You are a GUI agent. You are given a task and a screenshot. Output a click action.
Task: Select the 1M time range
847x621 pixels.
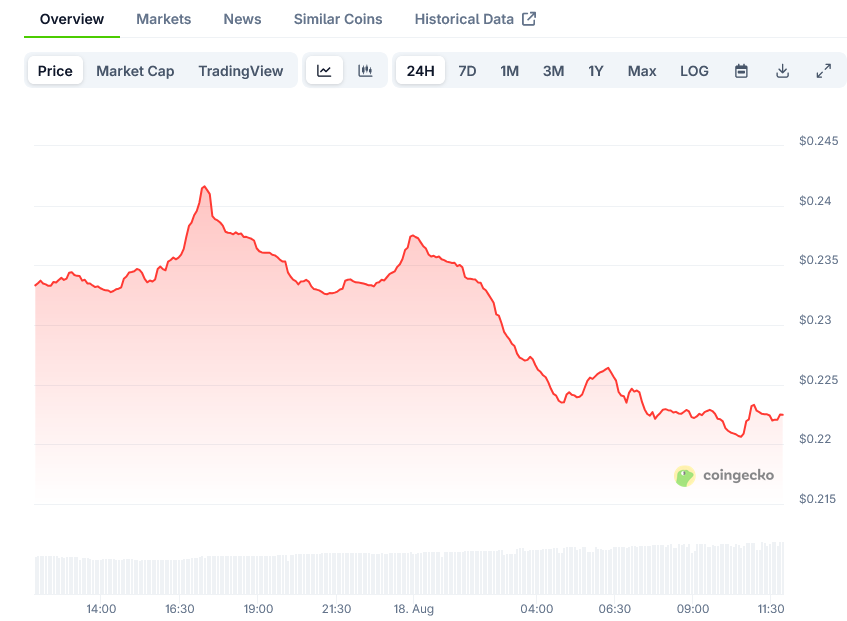(x=509, y=71)
